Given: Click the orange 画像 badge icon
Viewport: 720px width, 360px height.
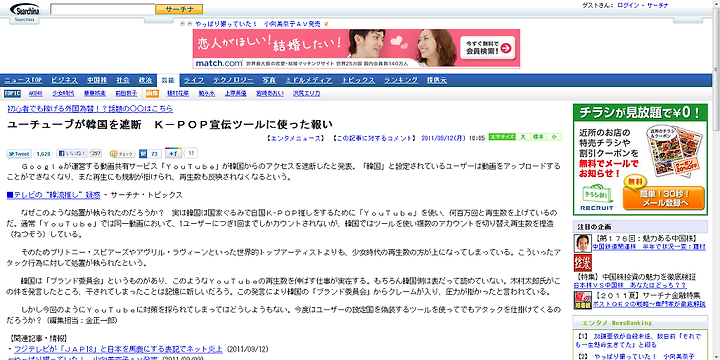Looking at the screenshot, I should [x=152, y=93].
